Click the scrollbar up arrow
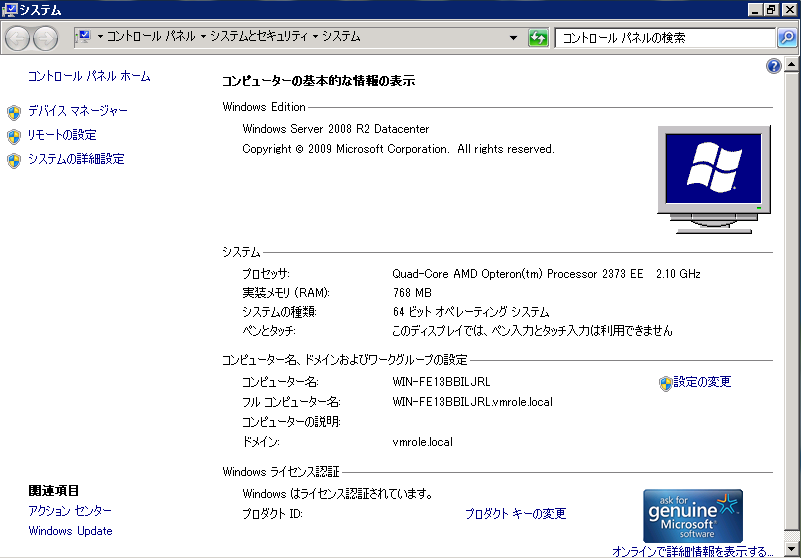The height and width of the screenshot is (558, 801). pyautogui.click(x=791, y=64)
